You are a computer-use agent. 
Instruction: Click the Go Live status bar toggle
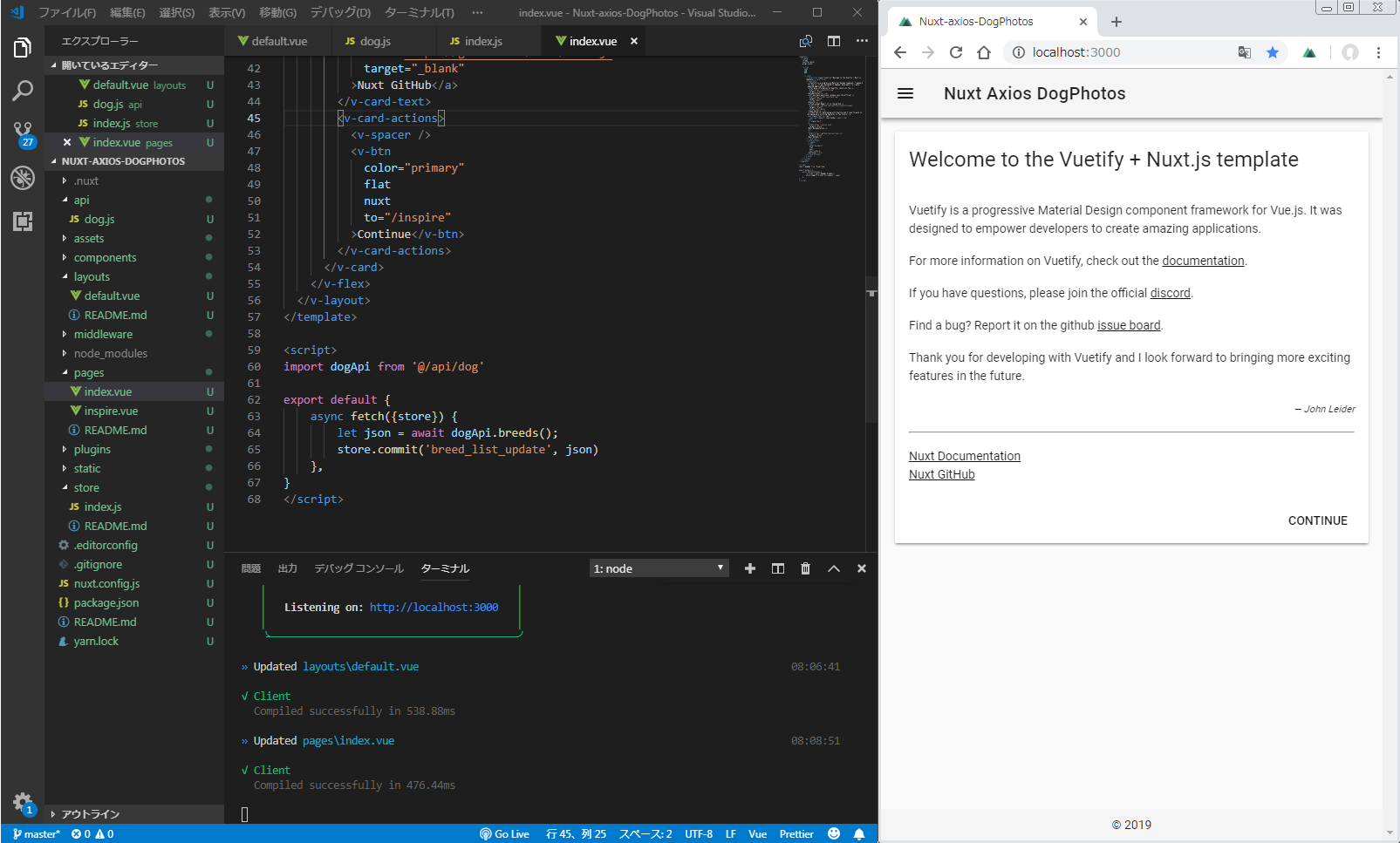(x=505, y=834)
